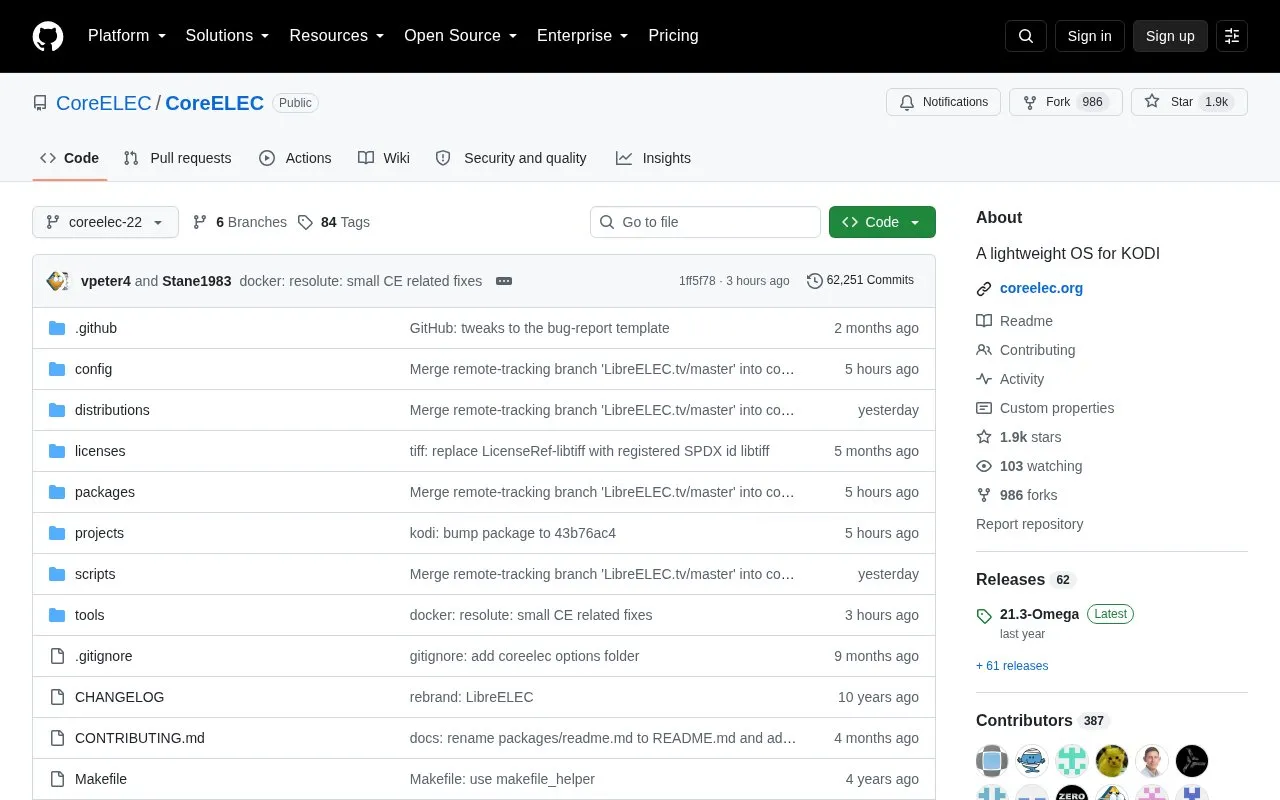Open the 6 Branches link
This screenshot has width=1280, height=800.
point(240,222)
